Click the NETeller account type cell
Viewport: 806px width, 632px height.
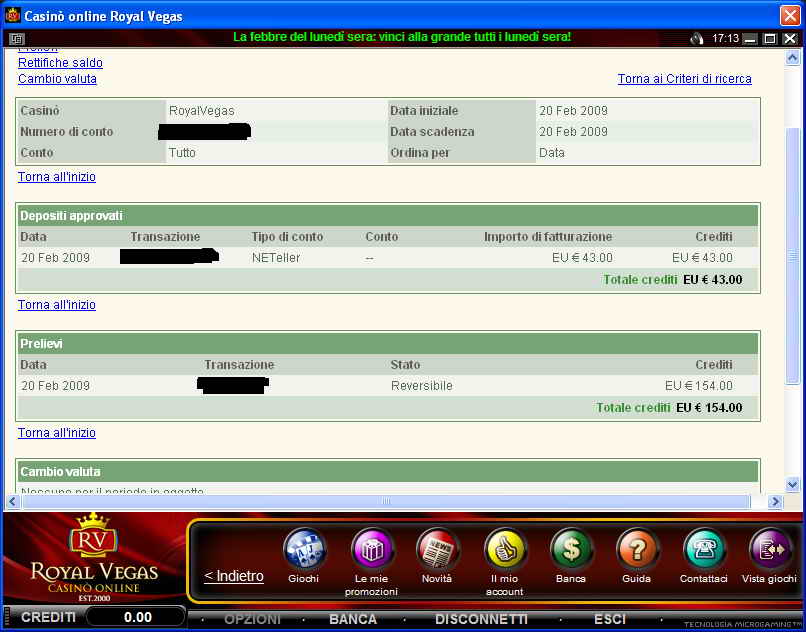click(276, 258)
